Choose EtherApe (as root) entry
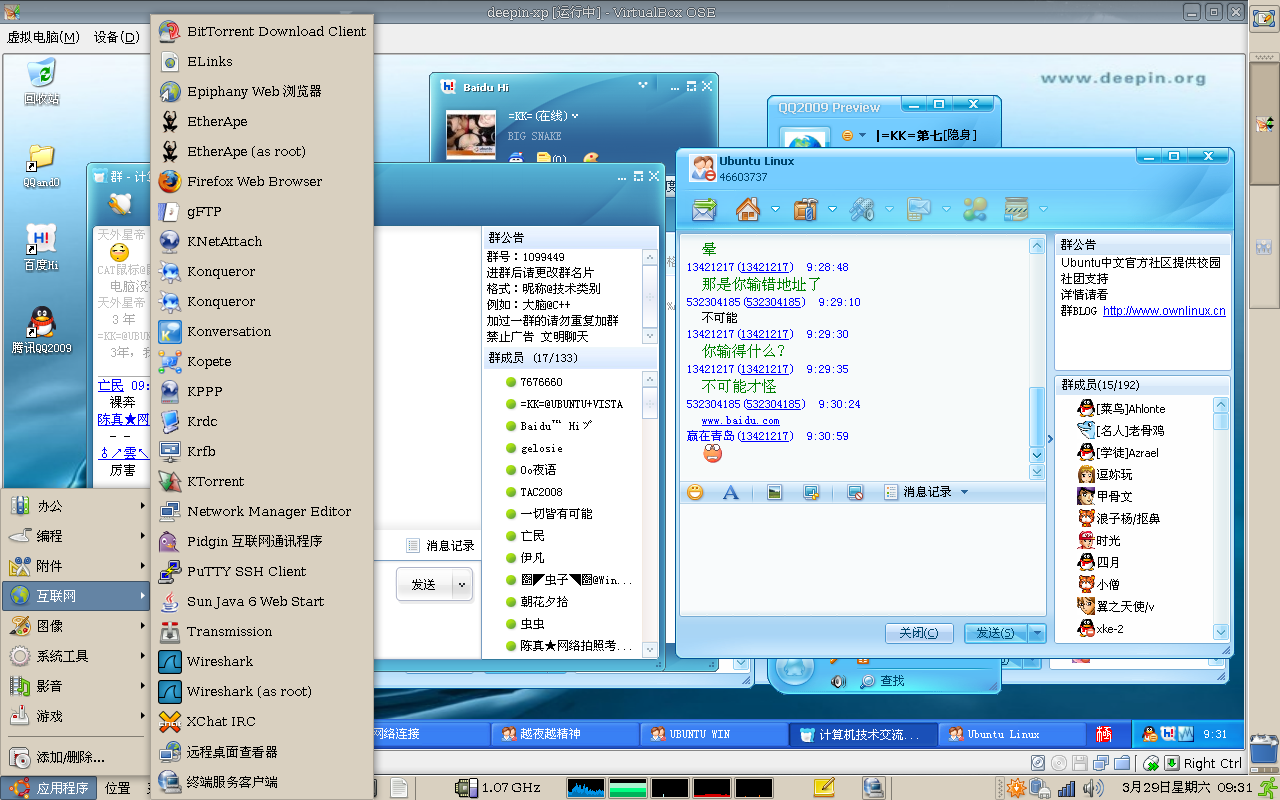 tap(262, 151)
